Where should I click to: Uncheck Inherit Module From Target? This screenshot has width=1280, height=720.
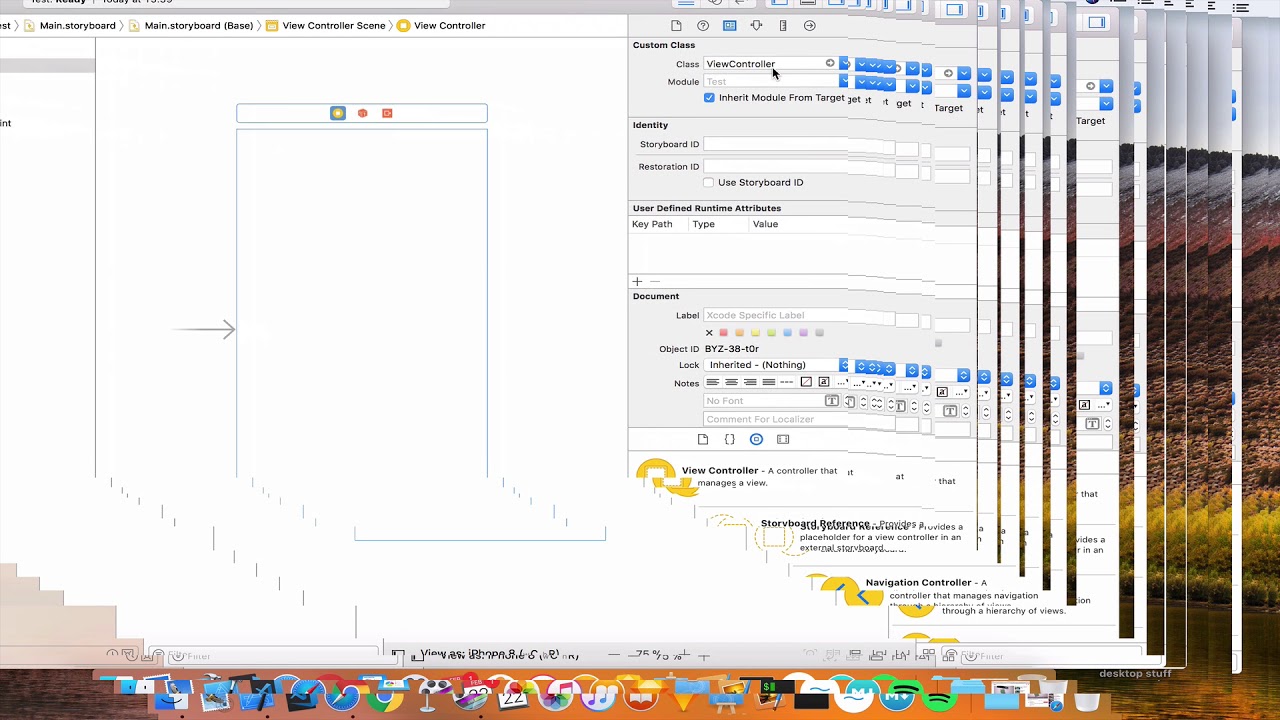click(709, 98)
